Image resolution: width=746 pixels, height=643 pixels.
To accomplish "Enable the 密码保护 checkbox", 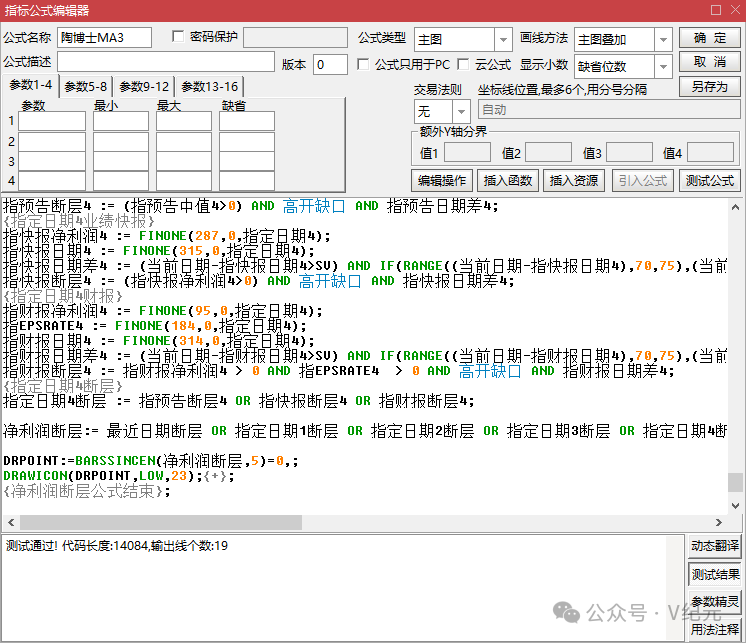I will coord(178,36).
